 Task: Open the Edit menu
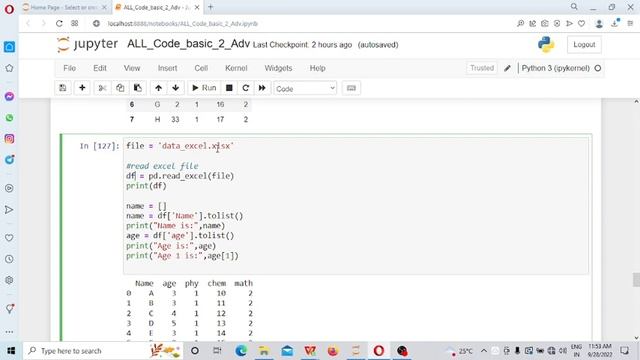[100, 68]
